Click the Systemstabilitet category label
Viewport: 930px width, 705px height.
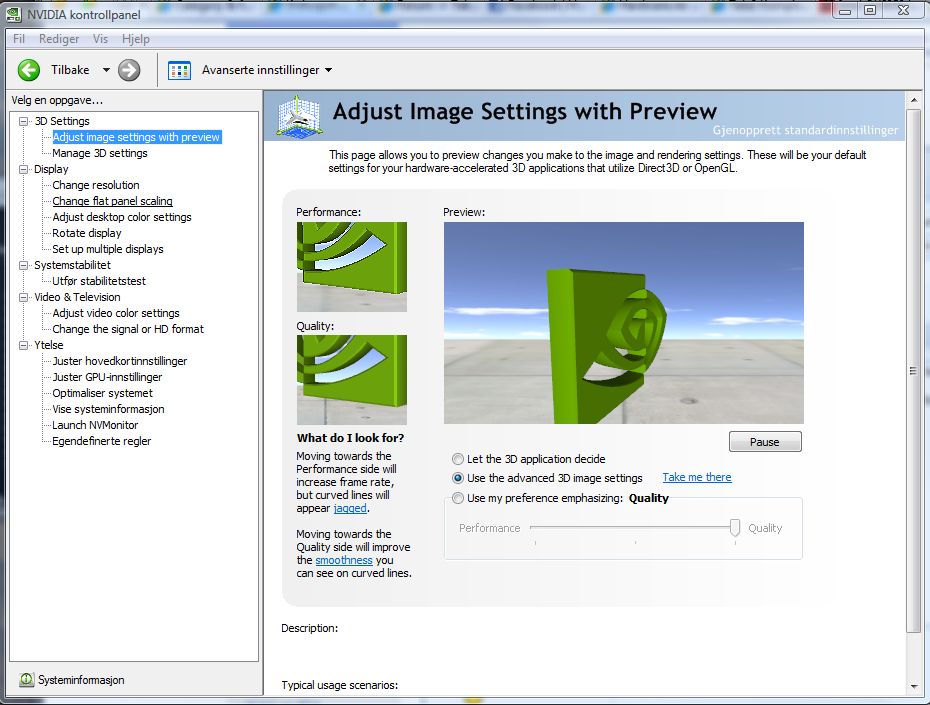tap(72, 265)
